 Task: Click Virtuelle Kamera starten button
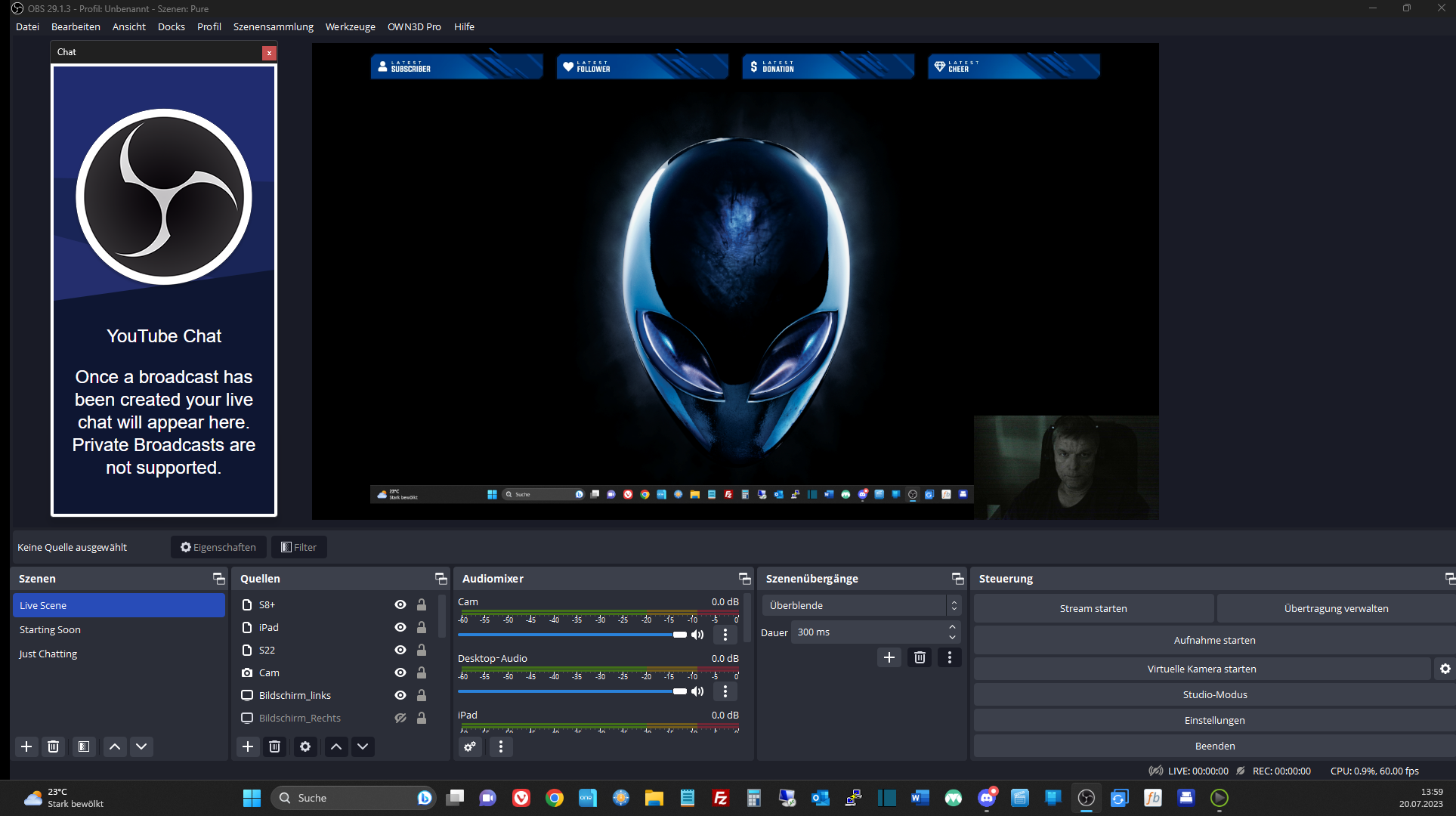(x=1202, y=669)
